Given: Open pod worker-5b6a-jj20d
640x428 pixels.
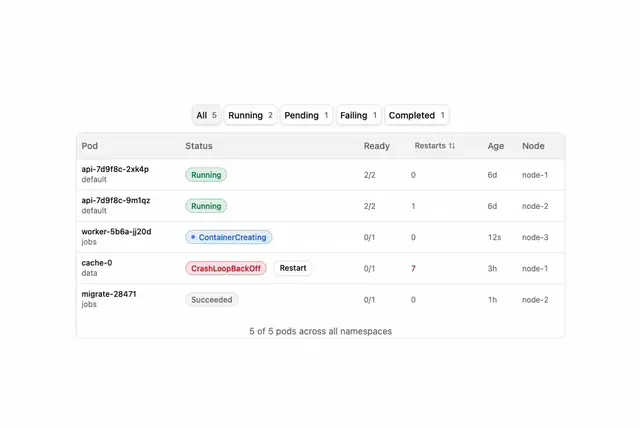Looking at the screenshot, I should pyautogui.click(x=116, y=232).
